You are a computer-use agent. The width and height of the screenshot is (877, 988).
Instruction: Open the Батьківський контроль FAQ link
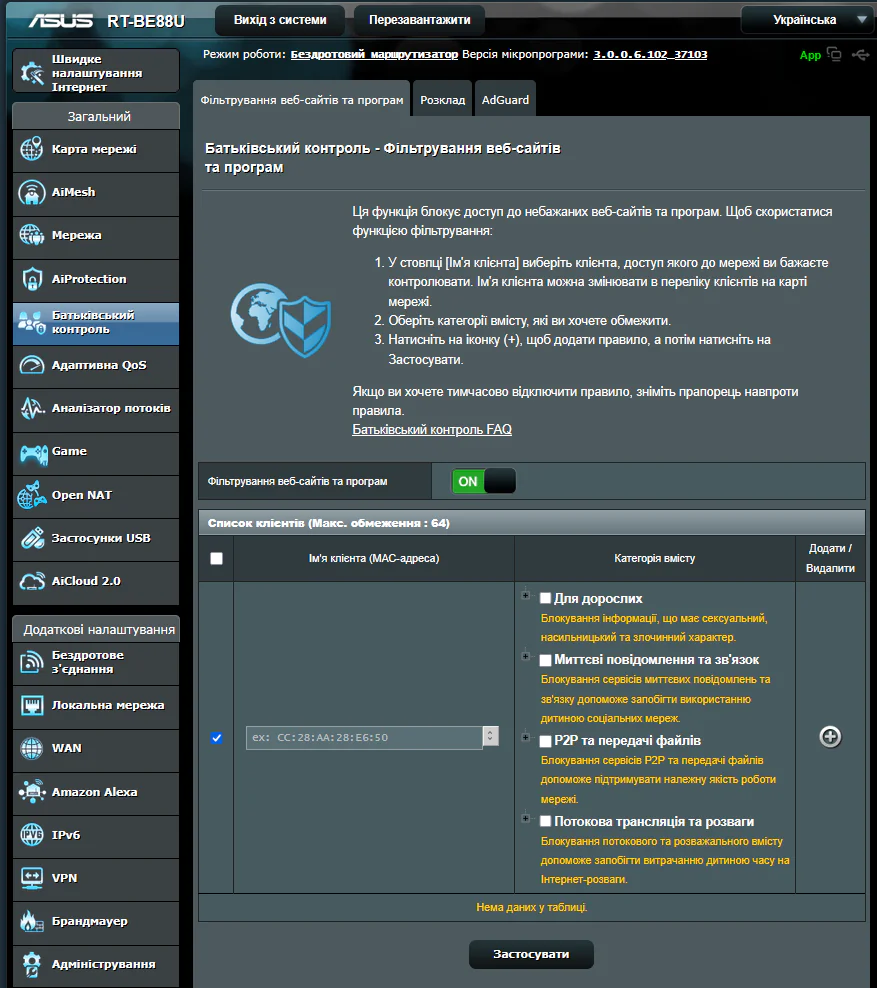tap(432, 430)
